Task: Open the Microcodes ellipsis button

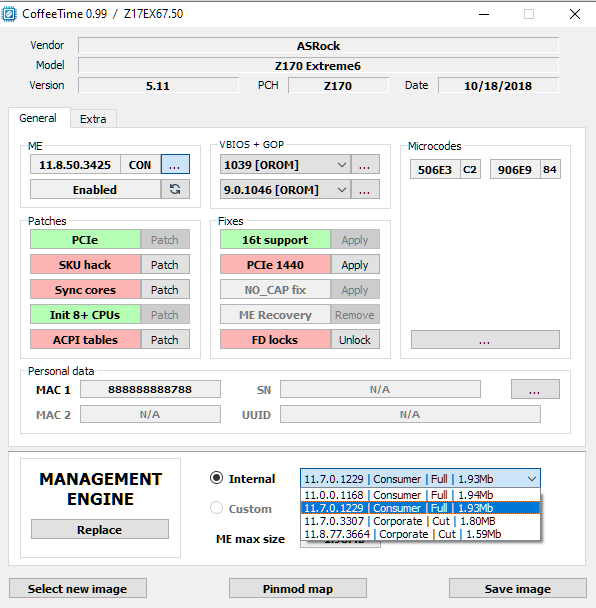Action: coord(485,340)
